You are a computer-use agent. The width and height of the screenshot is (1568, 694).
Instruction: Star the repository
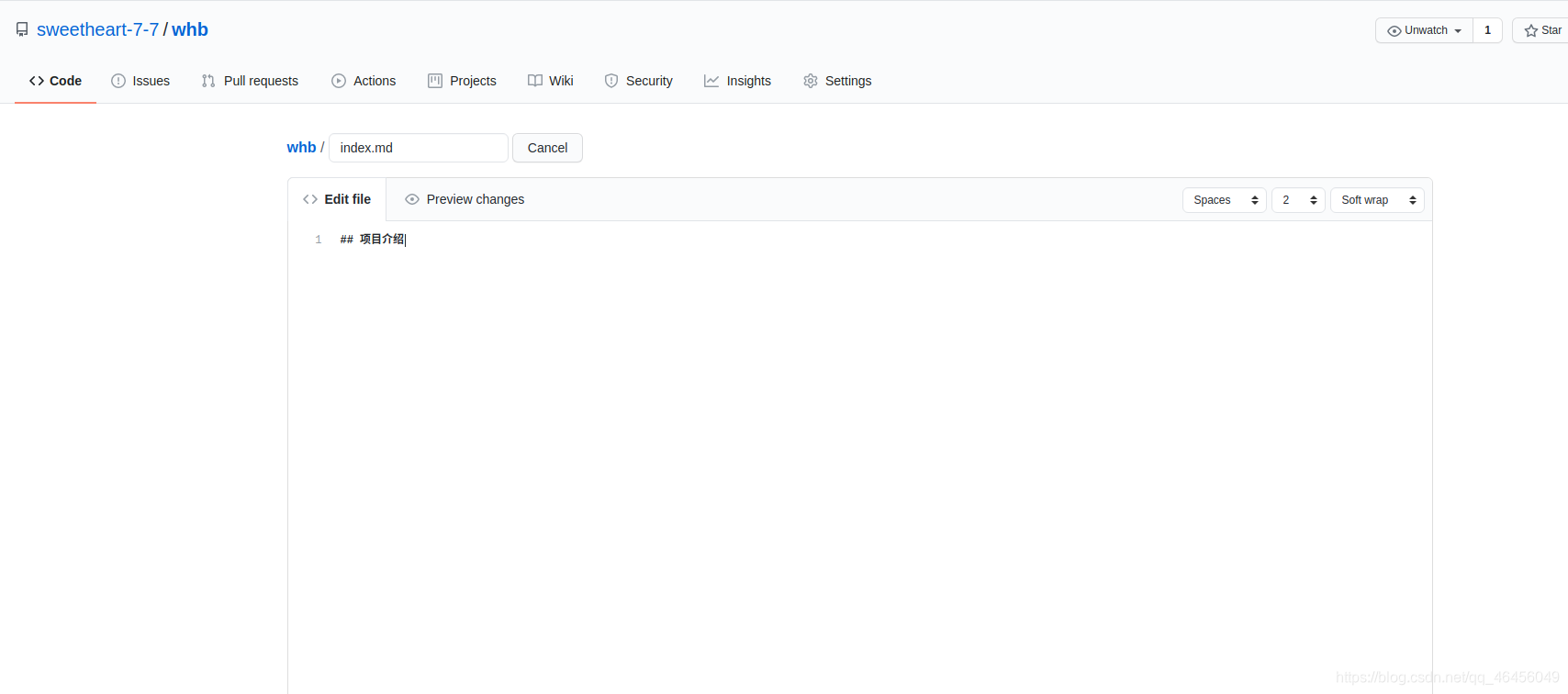click(1542, 30)
